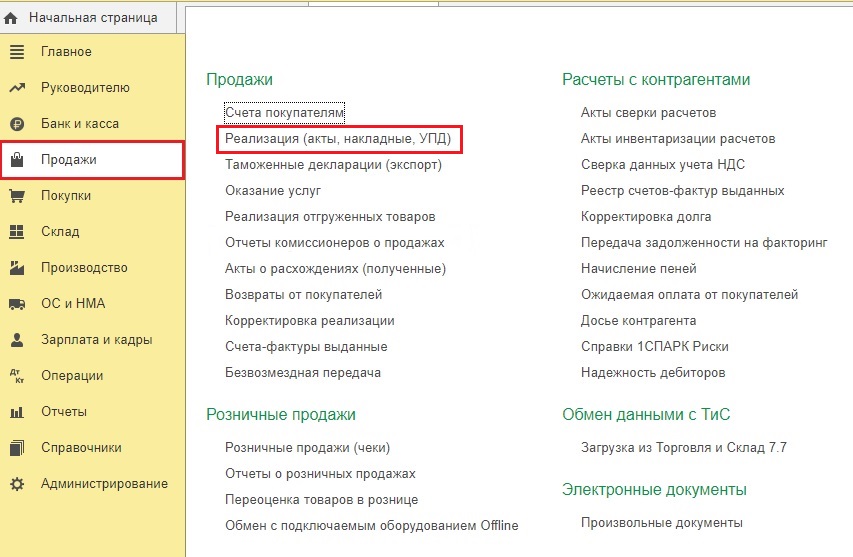
Task: Click the Руководителю trend chart icon
Action: (17, 88)
